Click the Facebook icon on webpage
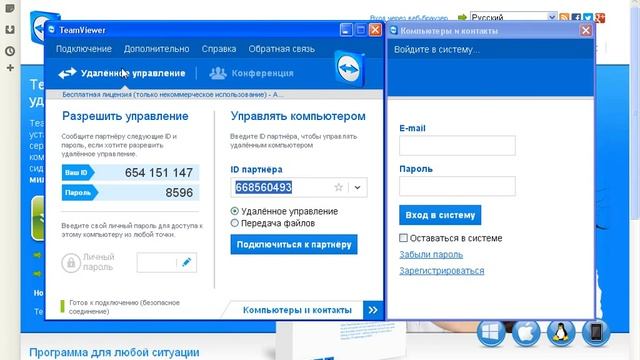Image resolution: width=640 pixels, height=360 pixels. coord(576,18)
